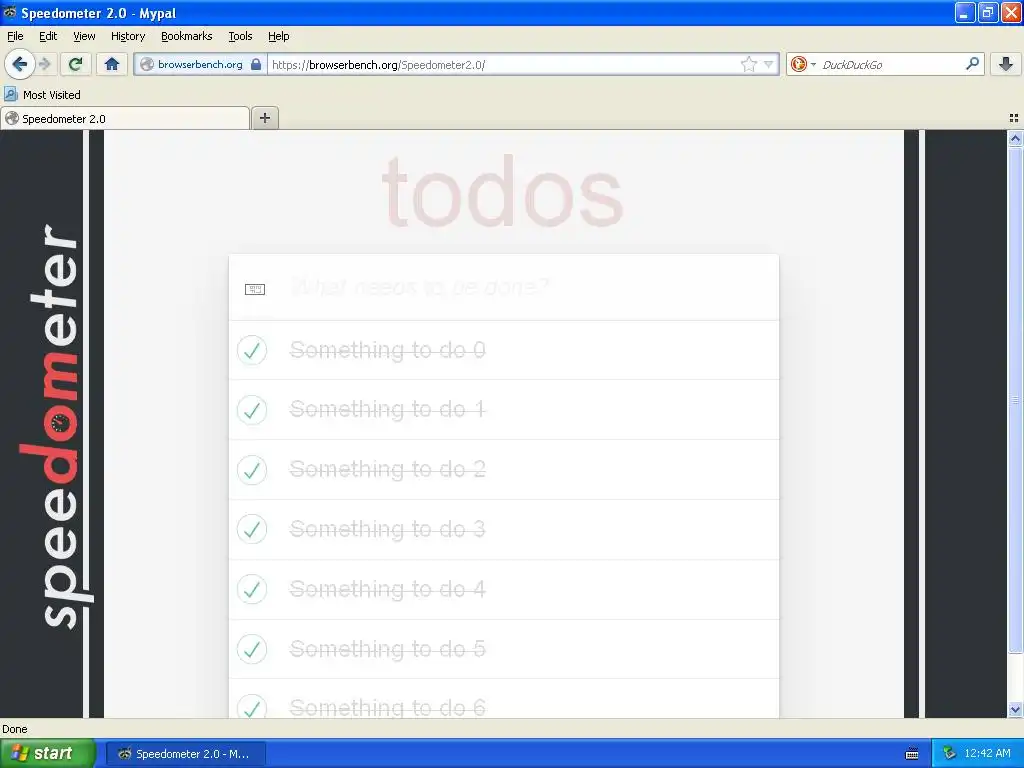Click the Mypal title bar raccoon icon

10,12
